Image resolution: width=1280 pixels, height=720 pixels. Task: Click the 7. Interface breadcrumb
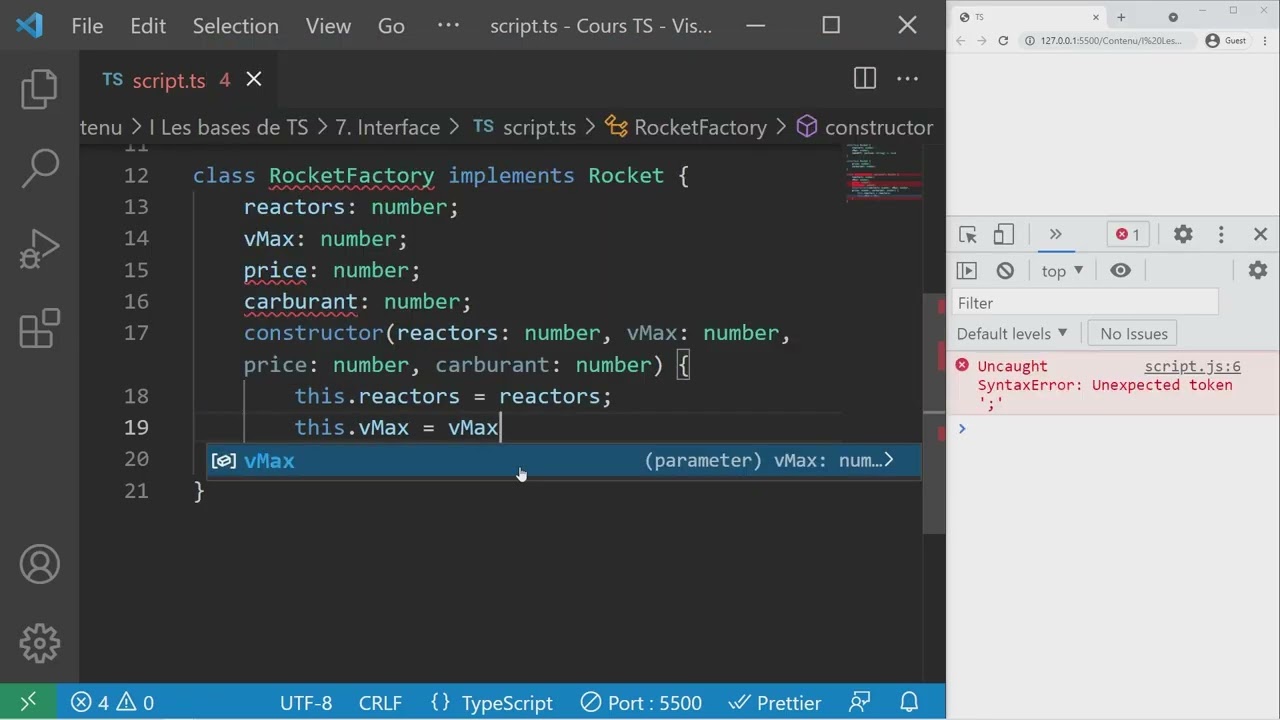point(387,127)
